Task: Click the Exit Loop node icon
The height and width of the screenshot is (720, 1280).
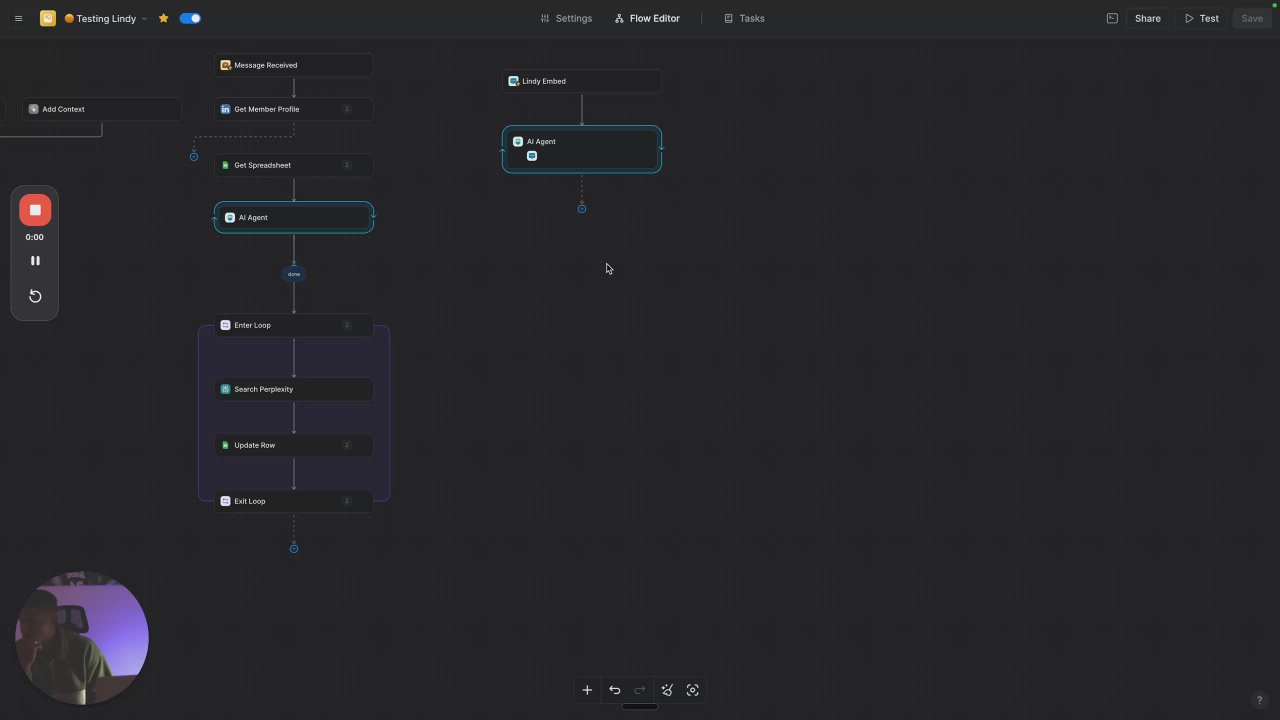Action: (x=225, y=501)
